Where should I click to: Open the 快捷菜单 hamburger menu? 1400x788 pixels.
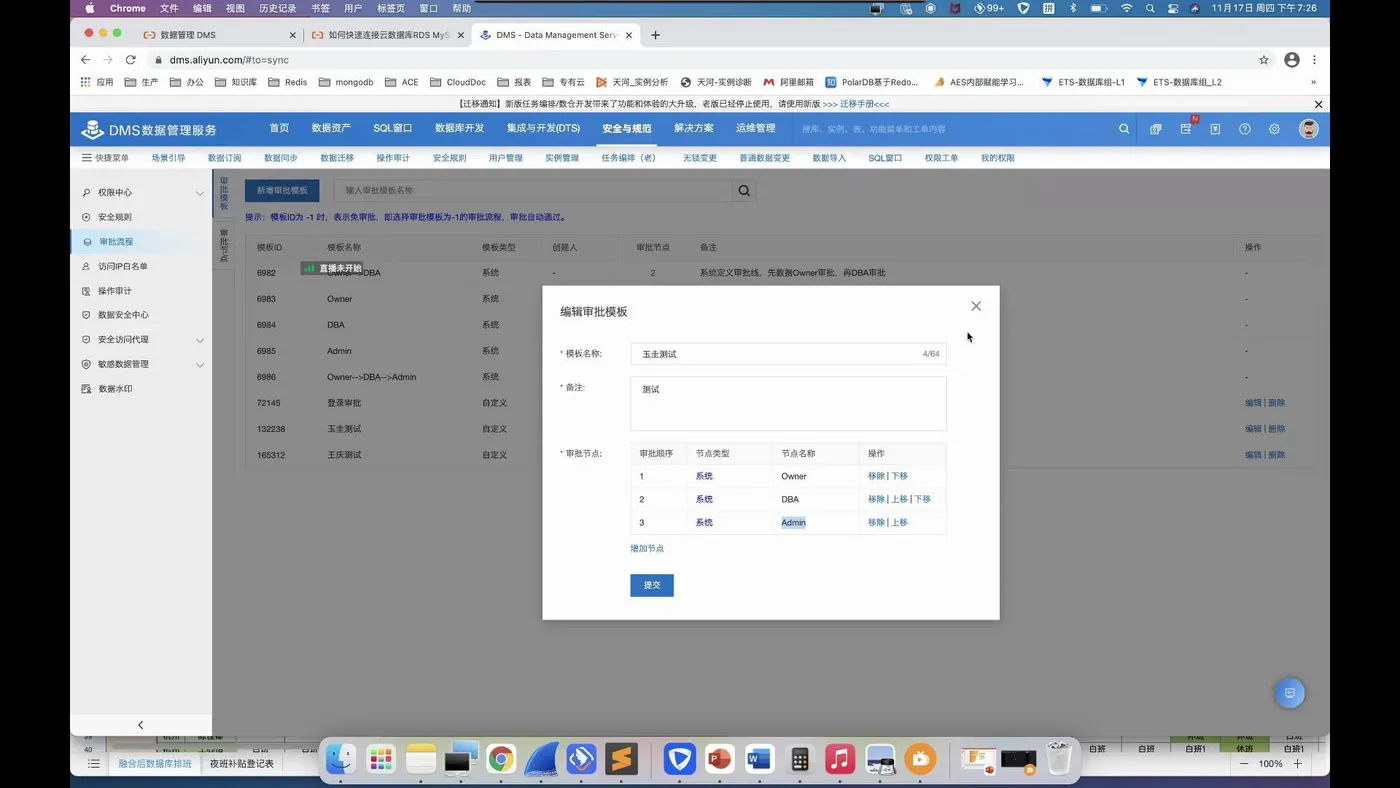coord(105,158)
